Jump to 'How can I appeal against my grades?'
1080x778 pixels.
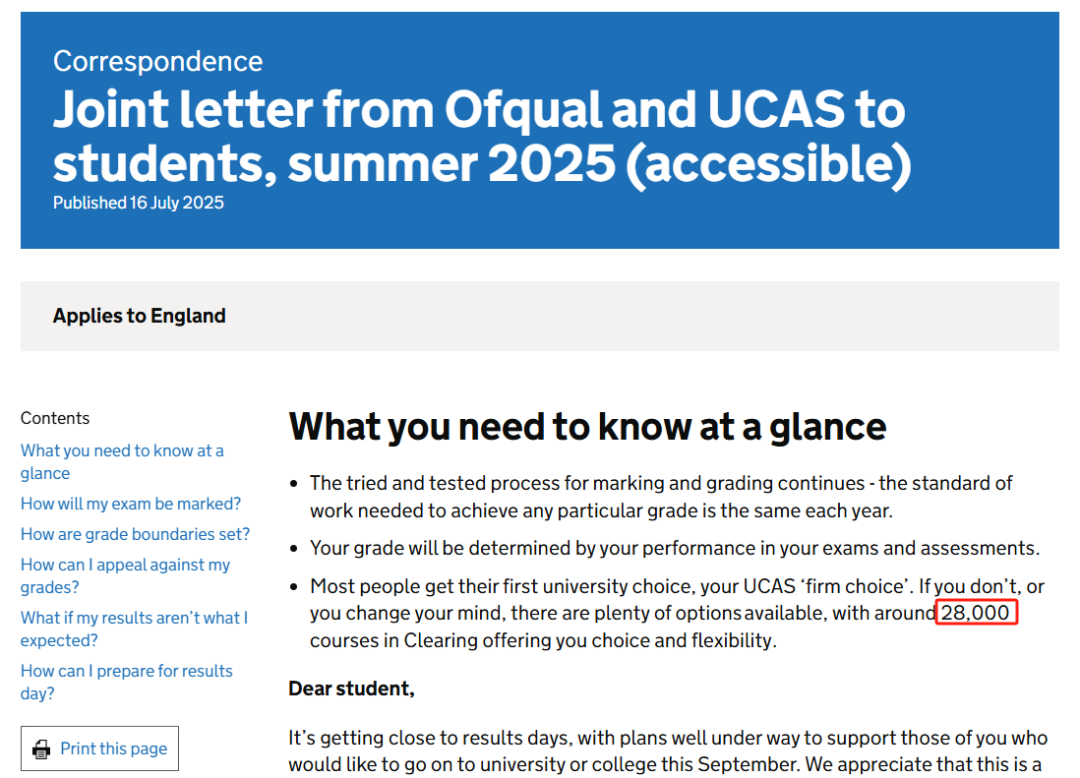tap(125, 576)
